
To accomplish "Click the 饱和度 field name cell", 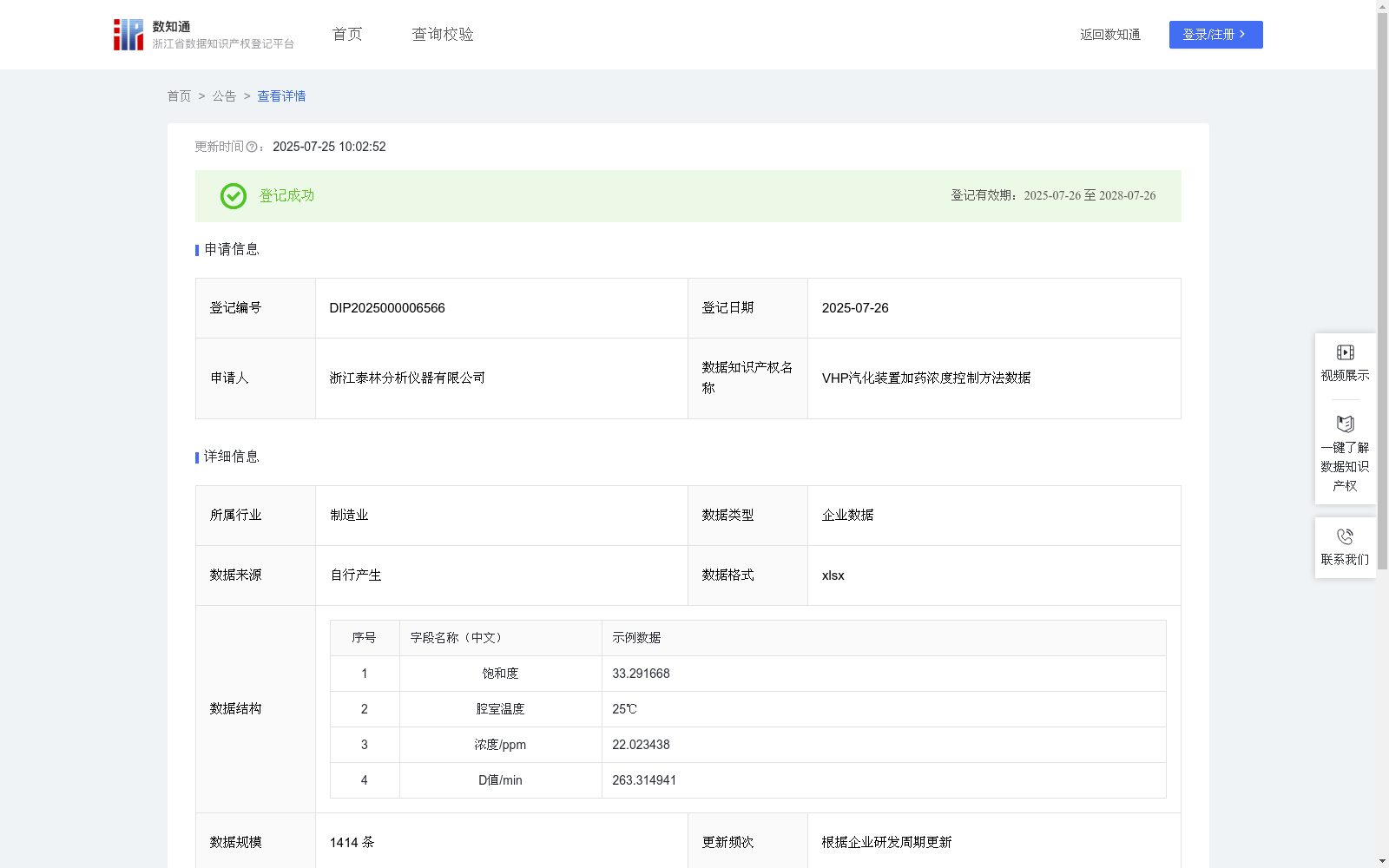I will 501,674.
